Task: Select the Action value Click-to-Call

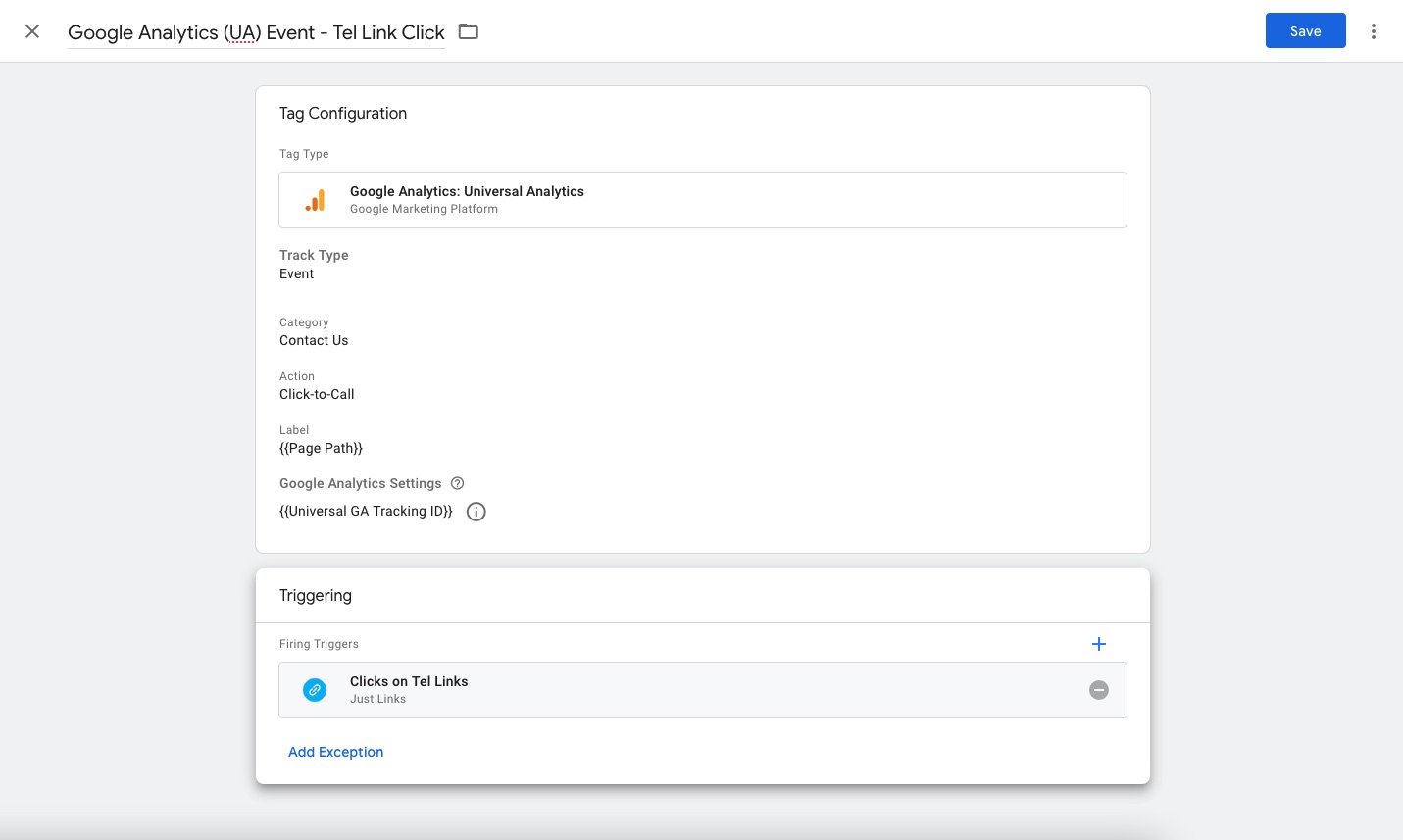Action: (x=317, y=395)
